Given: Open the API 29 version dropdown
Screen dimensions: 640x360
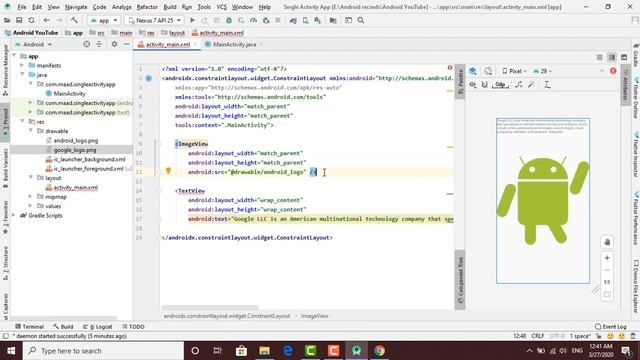Looking at the screenshot, I should pyautogui.click(x=542, y=71).
